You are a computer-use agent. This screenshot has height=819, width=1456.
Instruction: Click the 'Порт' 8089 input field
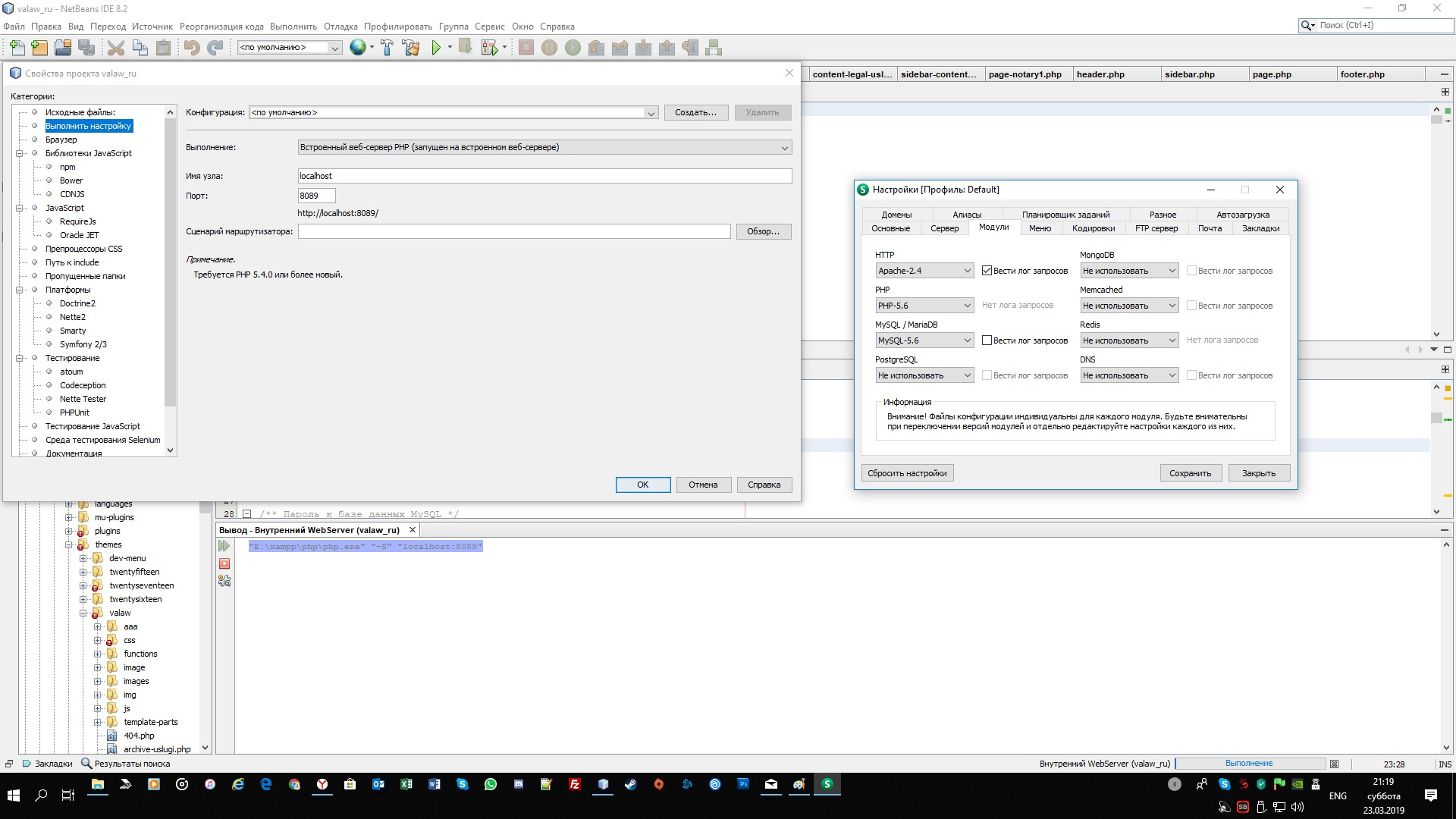tap(316, 196)
